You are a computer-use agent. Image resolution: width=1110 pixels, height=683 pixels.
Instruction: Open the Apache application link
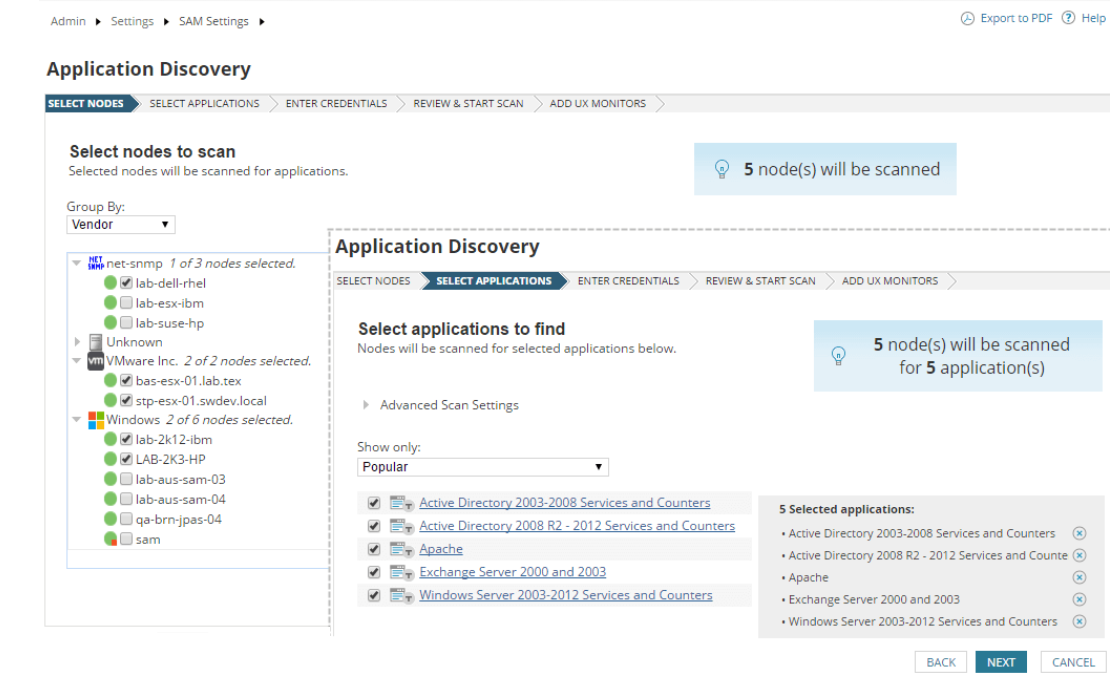pos(440,549)
